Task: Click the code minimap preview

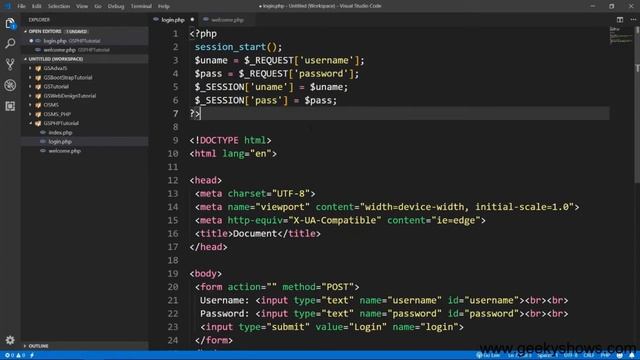Action: pos(620,35)
